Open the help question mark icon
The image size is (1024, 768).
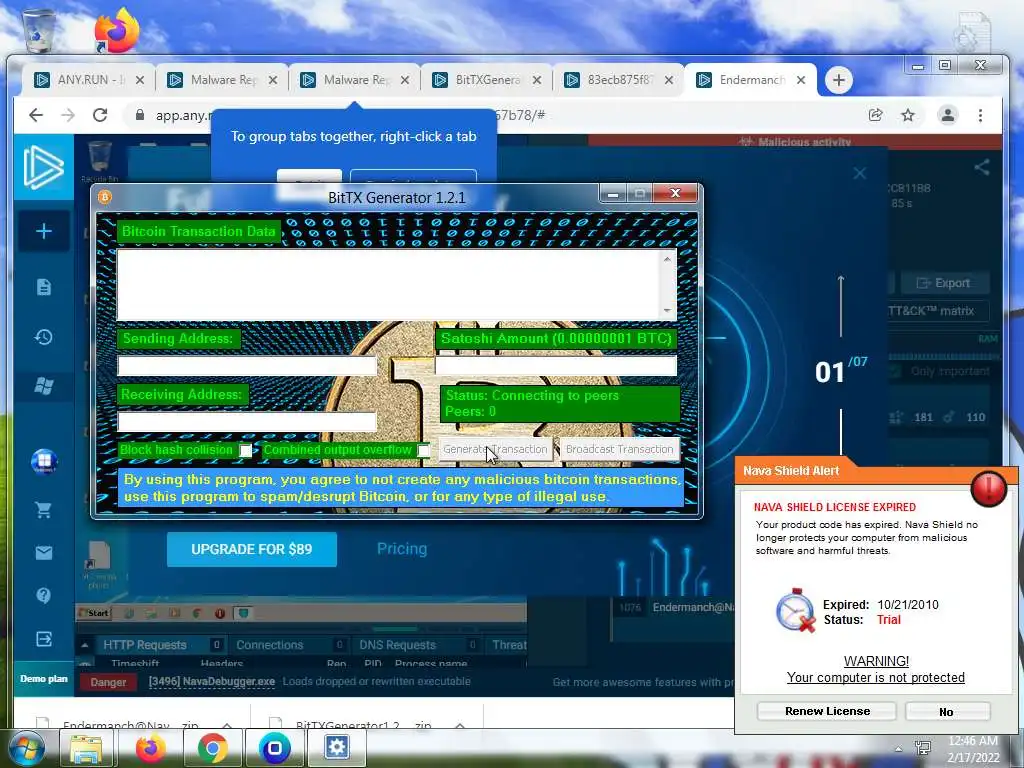tap(44, 596)
